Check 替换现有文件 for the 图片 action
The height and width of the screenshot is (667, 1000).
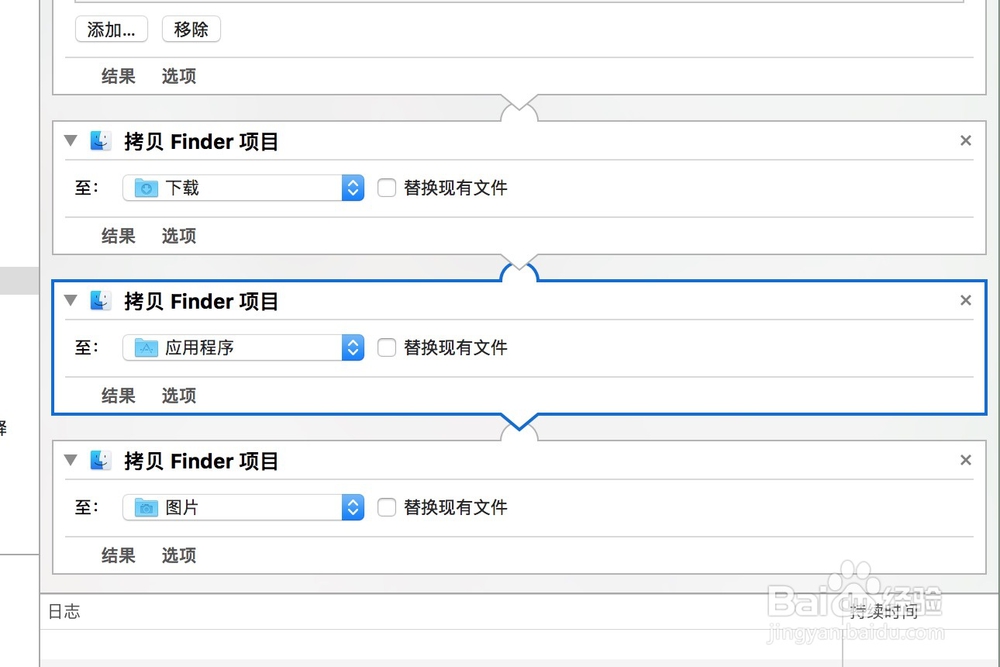click(387, 508)
